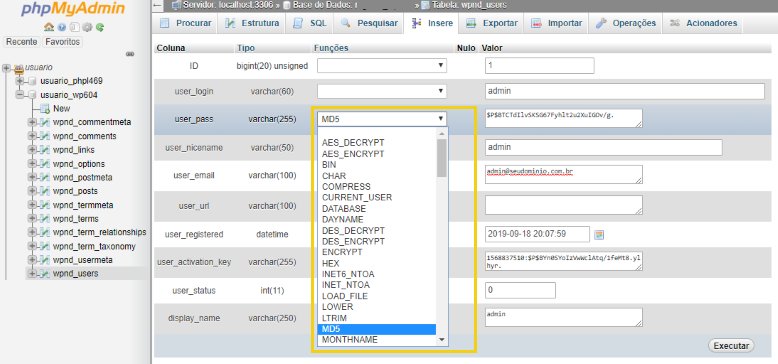Open the user_login function dropdown
The image size is (778, 364).
382,91
